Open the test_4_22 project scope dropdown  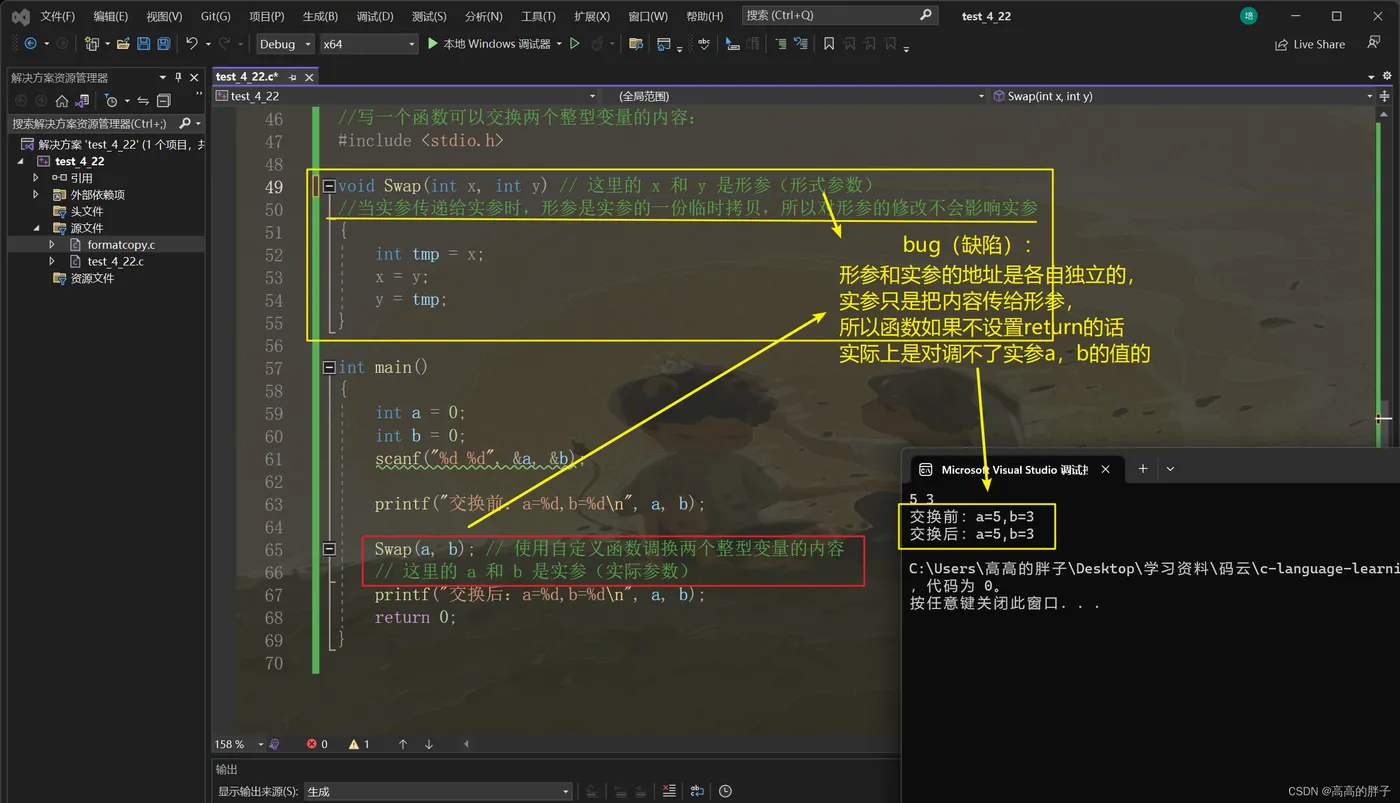click(x=406, y=96)
